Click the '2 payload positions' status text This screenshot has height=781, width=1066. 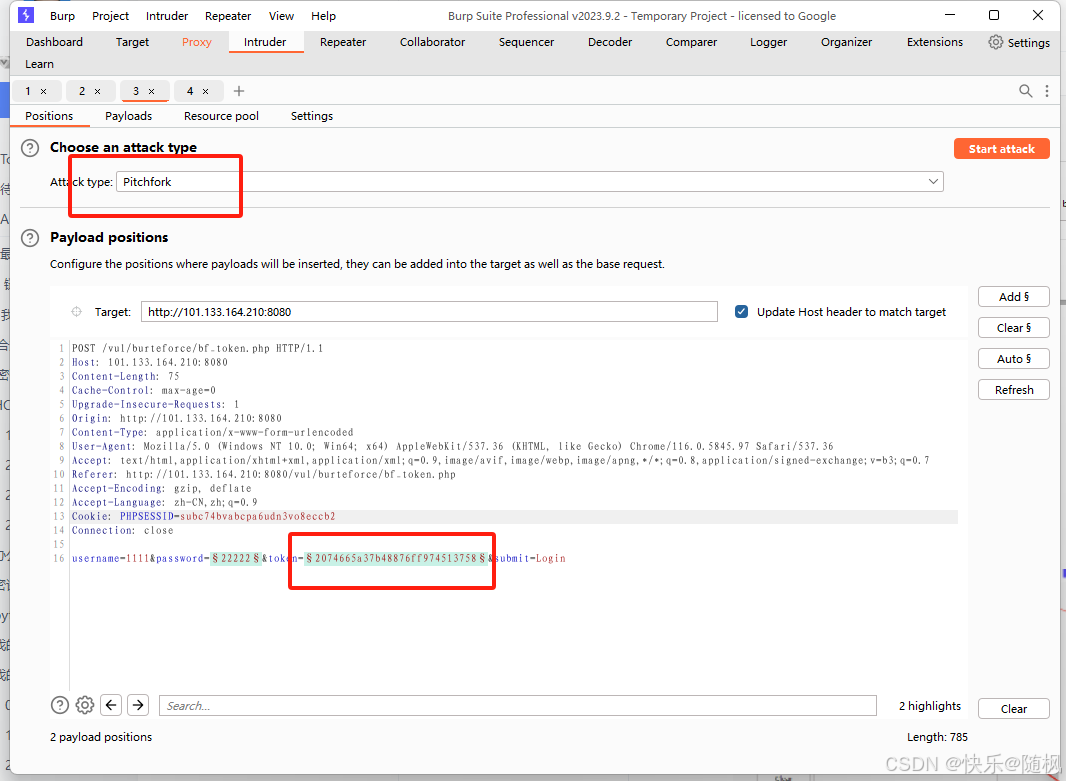click(x=101, y=737)
